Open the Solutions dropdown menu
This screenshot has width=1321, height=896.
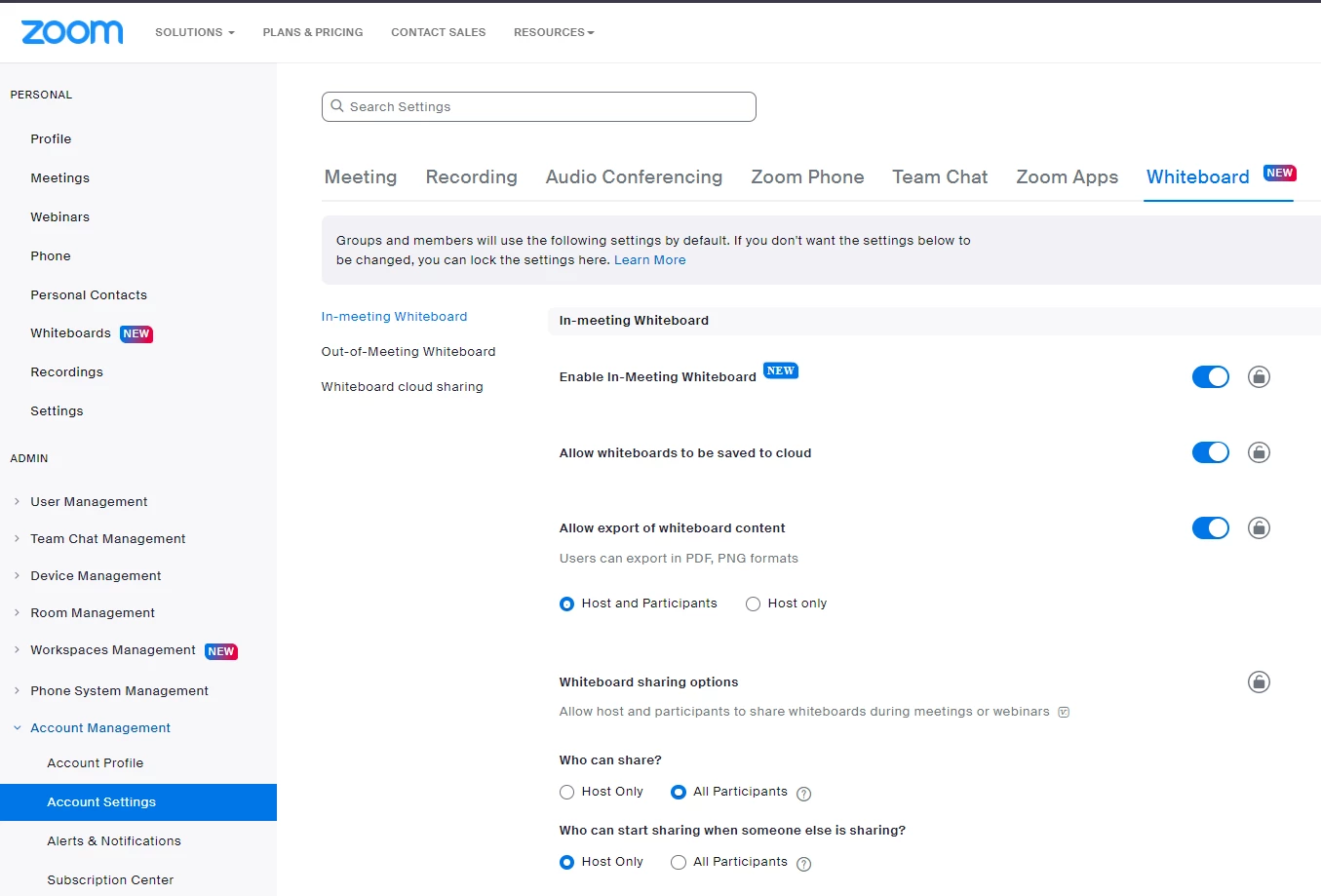point(195,32)
